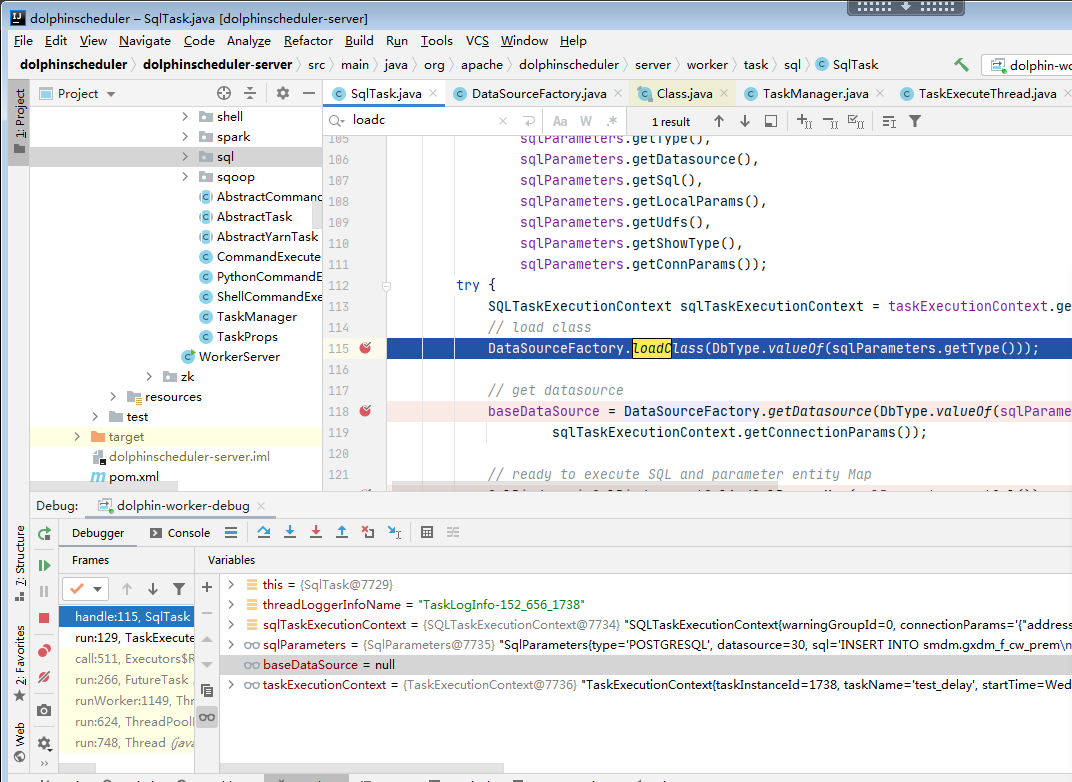Click Evaluate Expression calculator icon
Screen dimensions: 1072x782
coord(427,532)
